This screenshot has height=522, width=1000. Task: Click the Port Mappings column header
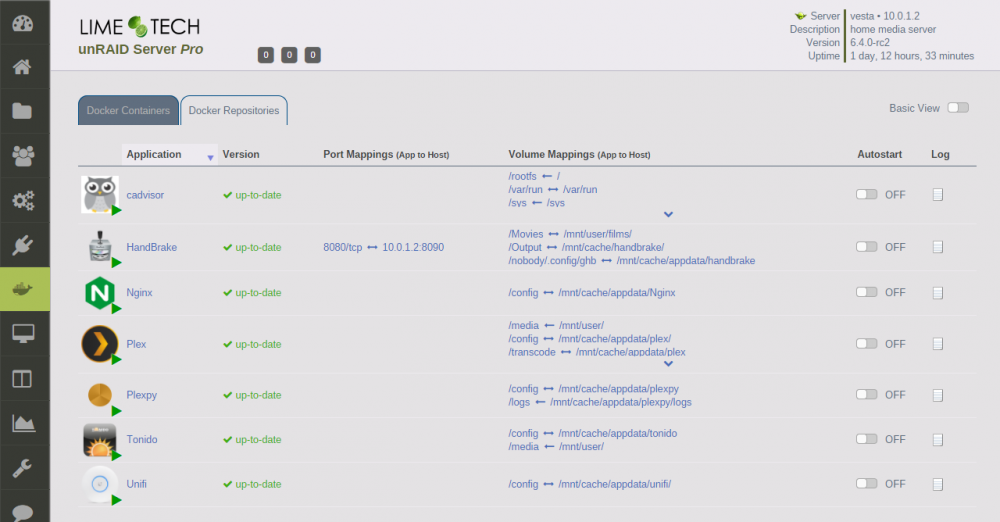tap(386, 154)
